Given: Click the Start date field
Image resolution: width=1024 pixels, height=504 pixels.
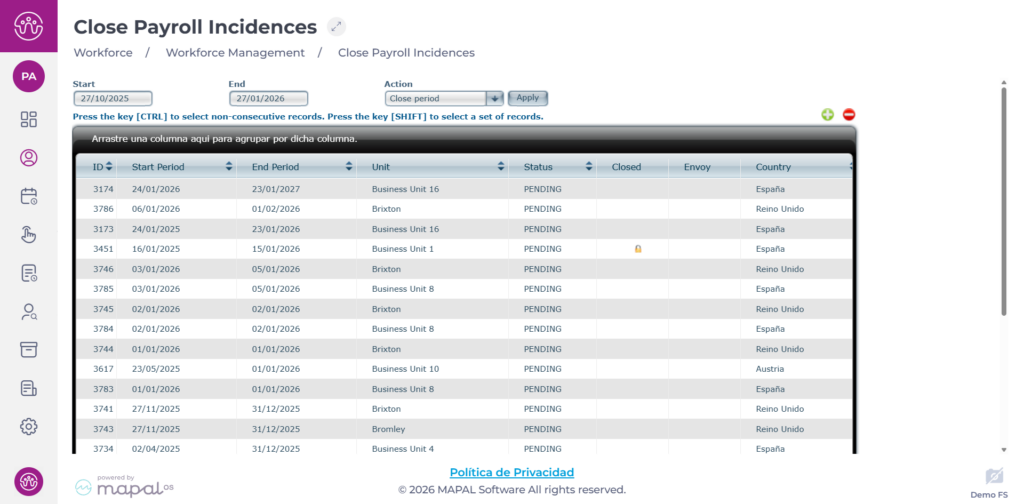Looking at the screenshot, I should coord(113,98).
